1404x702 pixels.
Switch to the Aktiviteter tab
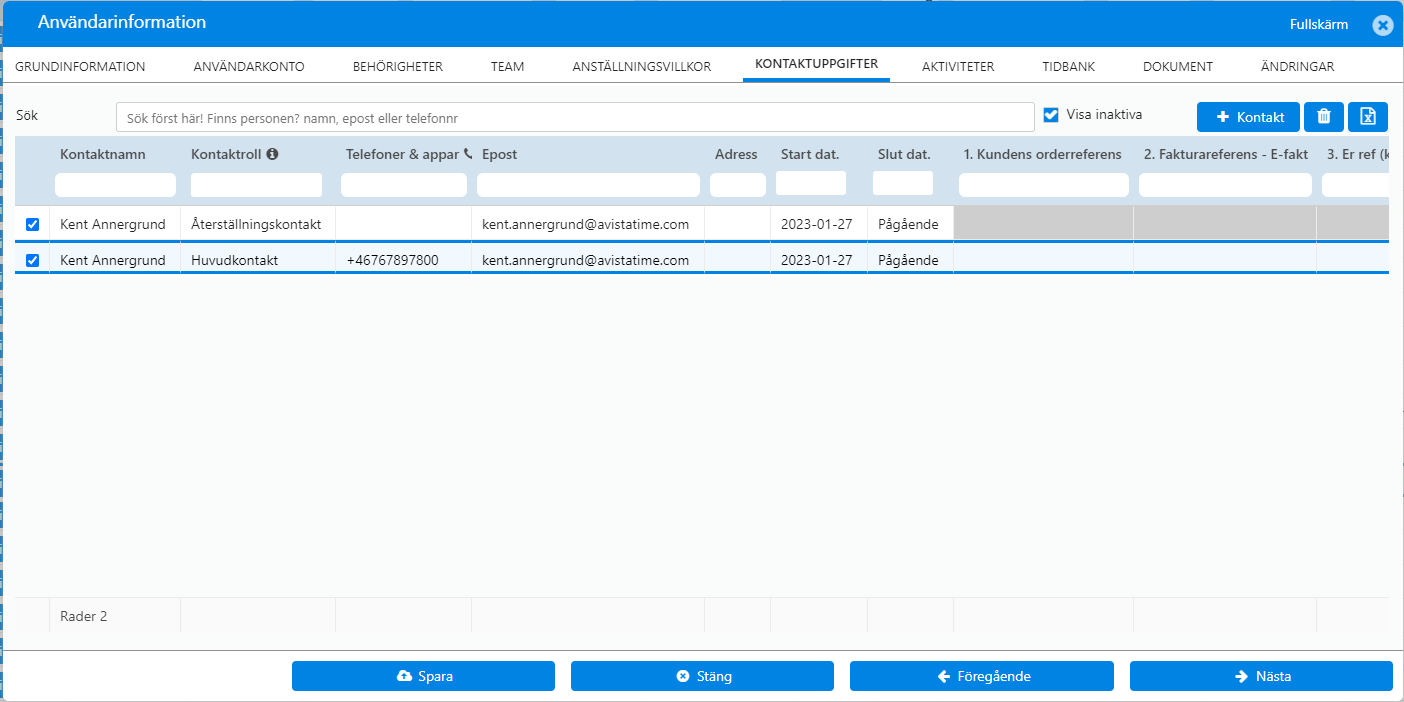(958, 67)
